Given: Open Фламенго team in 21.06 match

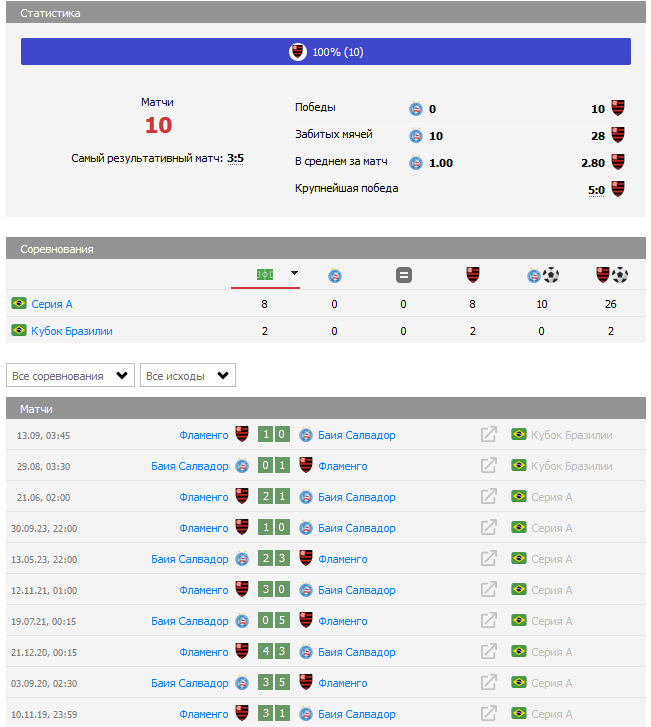Looking at the screenshot, I should (204, 497).
